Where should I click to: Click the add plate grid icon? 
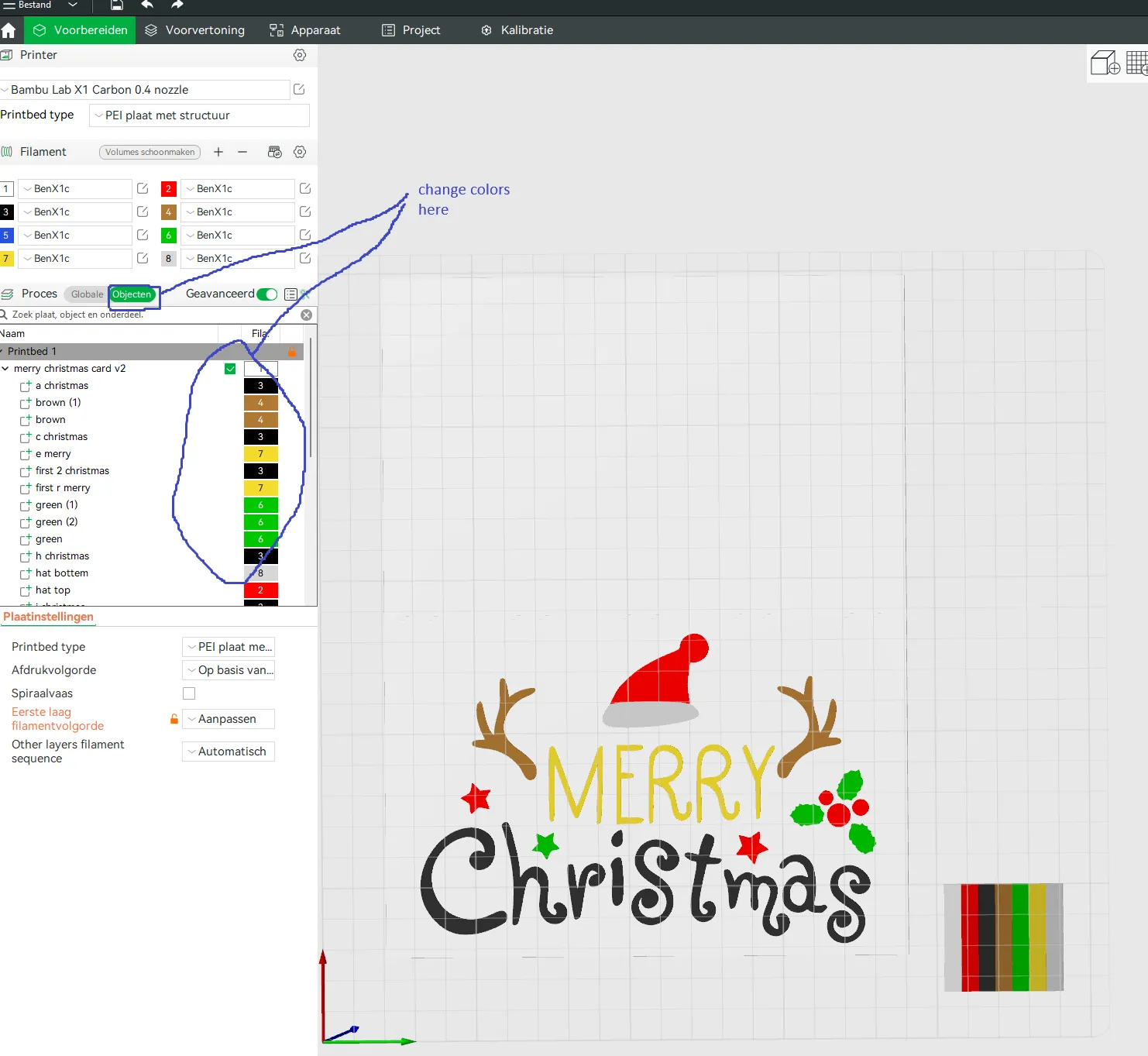tap(1136, 63)
